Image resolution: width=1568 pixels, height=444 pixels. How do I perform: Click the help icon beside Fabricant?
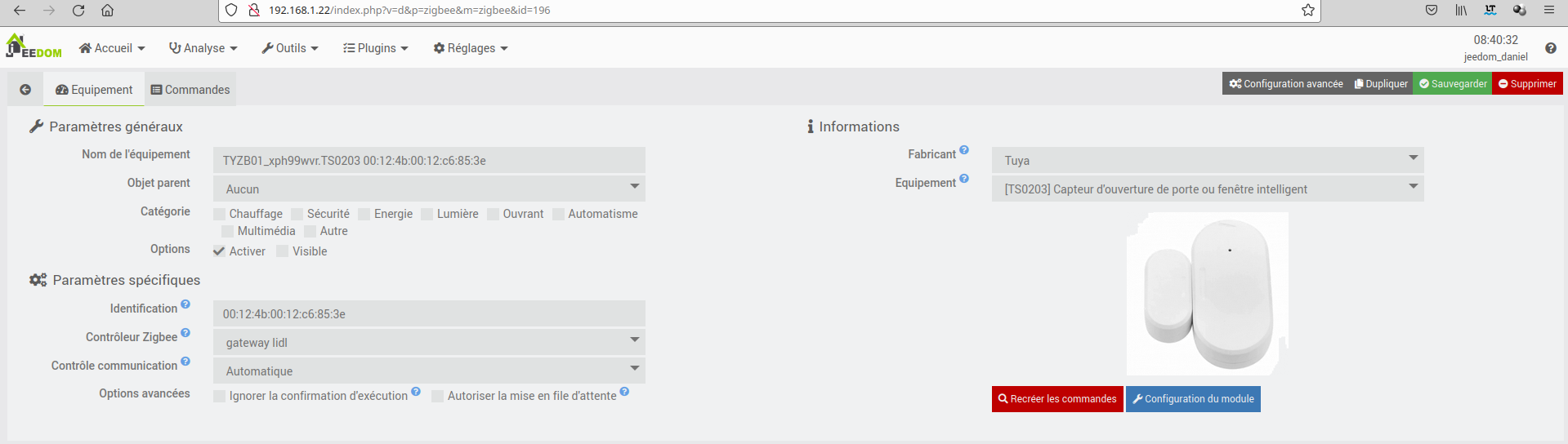pos(964,150)
